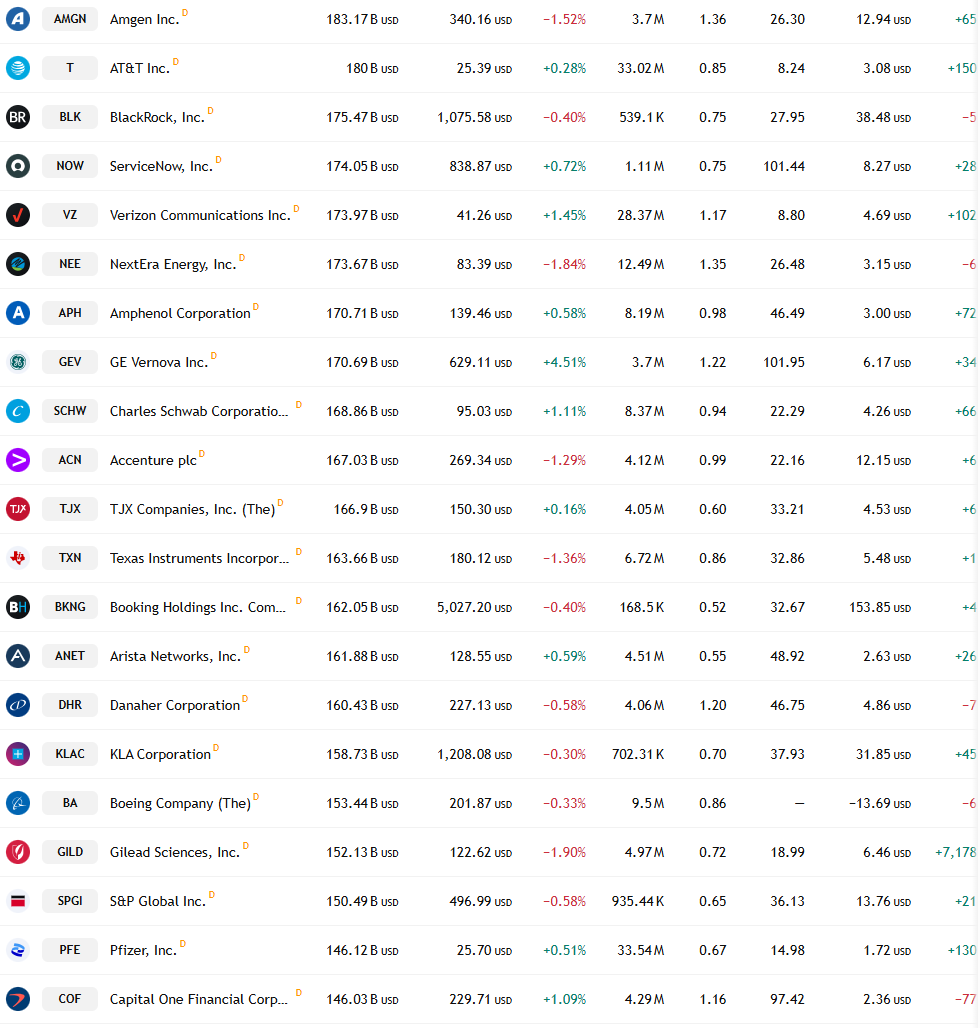980x1028 pixels.
Task: Select the 1,075.58 USD BlackRock price
Action: pos(475,117)
